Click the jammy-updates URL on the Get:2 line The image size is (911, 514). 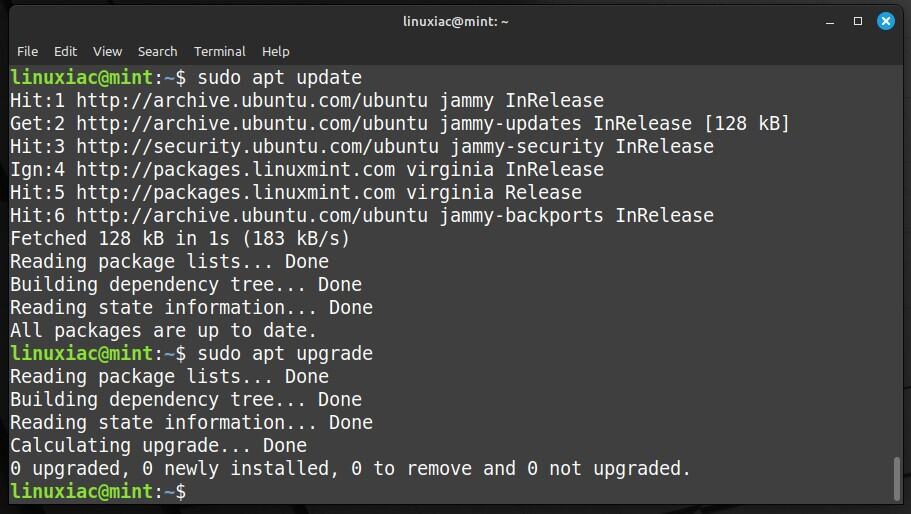(x=252, y=124)
